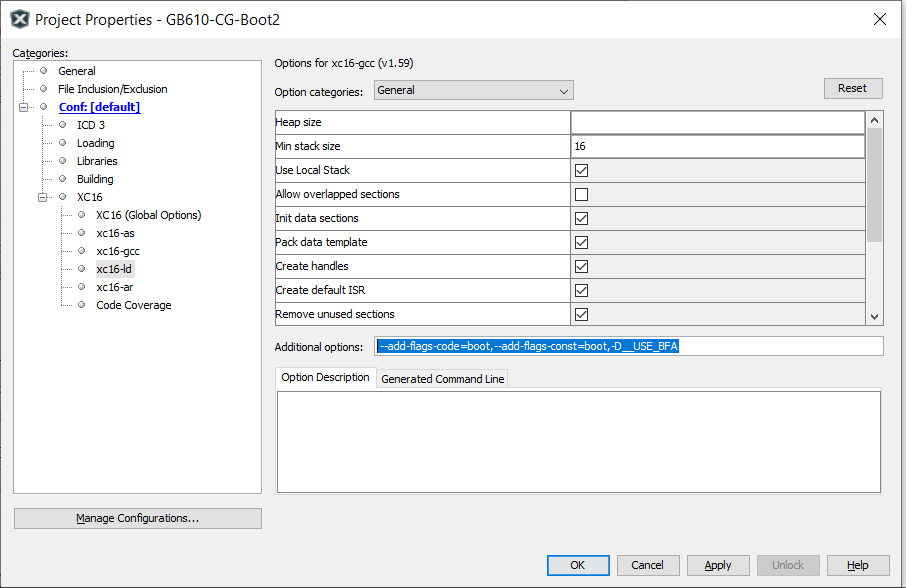Open the Libraries category
Image resolution: width=906 pixels, height=588 pixels.
tap(97, 161)
